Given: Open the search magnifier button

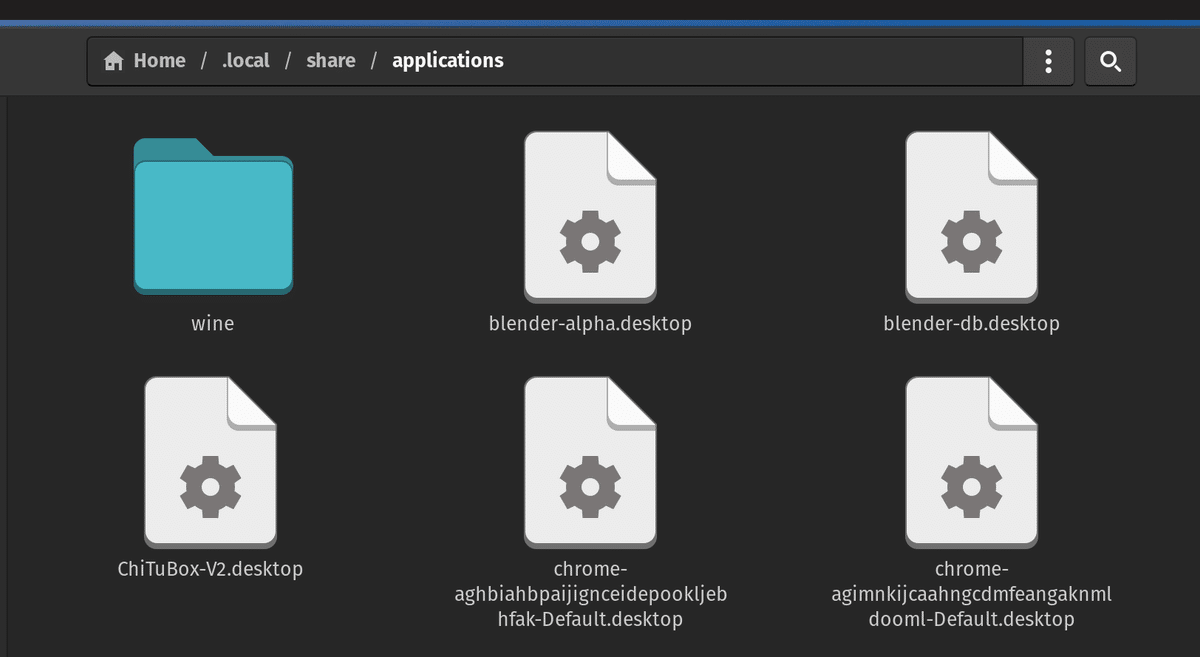Looking at the screenshot, I should point(1110,61).
